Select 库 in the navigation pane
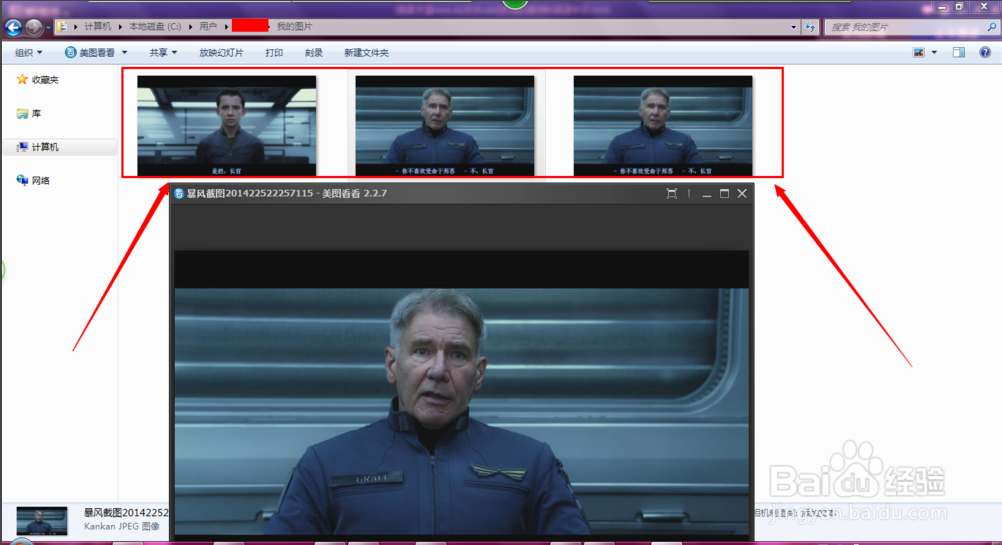The image size is (1002, 545). tap(29, 113)
